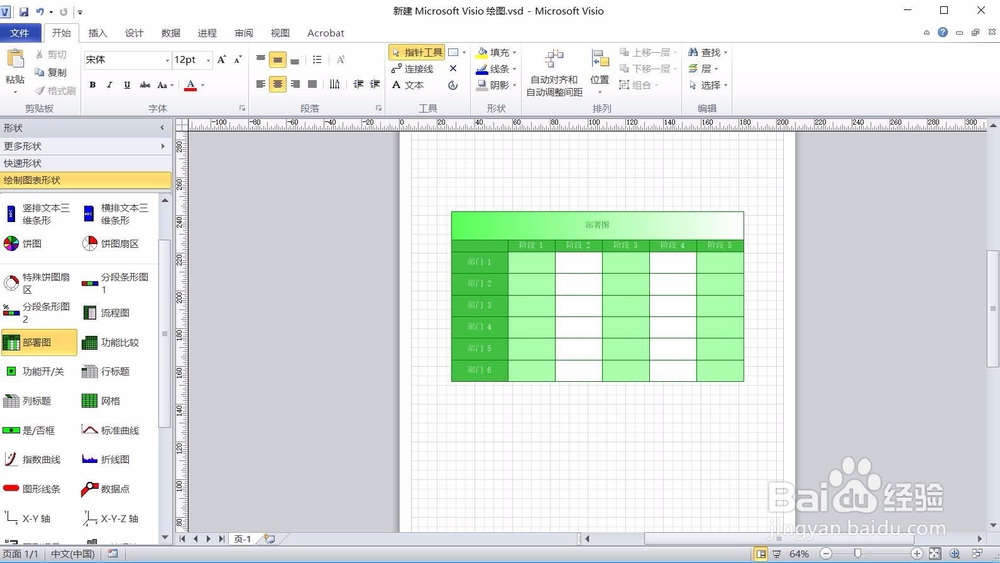Viewport: 1000px width, 563px height.
Task: Click the connection point X tool
Action: click(x=453, y=69)
